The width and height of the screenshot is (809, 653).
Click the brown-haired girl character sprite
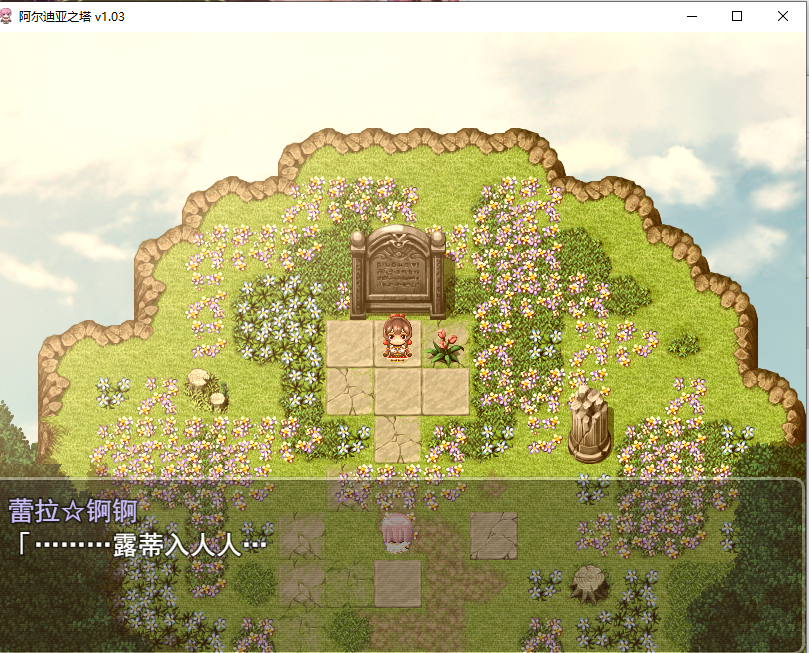point(396,339)
